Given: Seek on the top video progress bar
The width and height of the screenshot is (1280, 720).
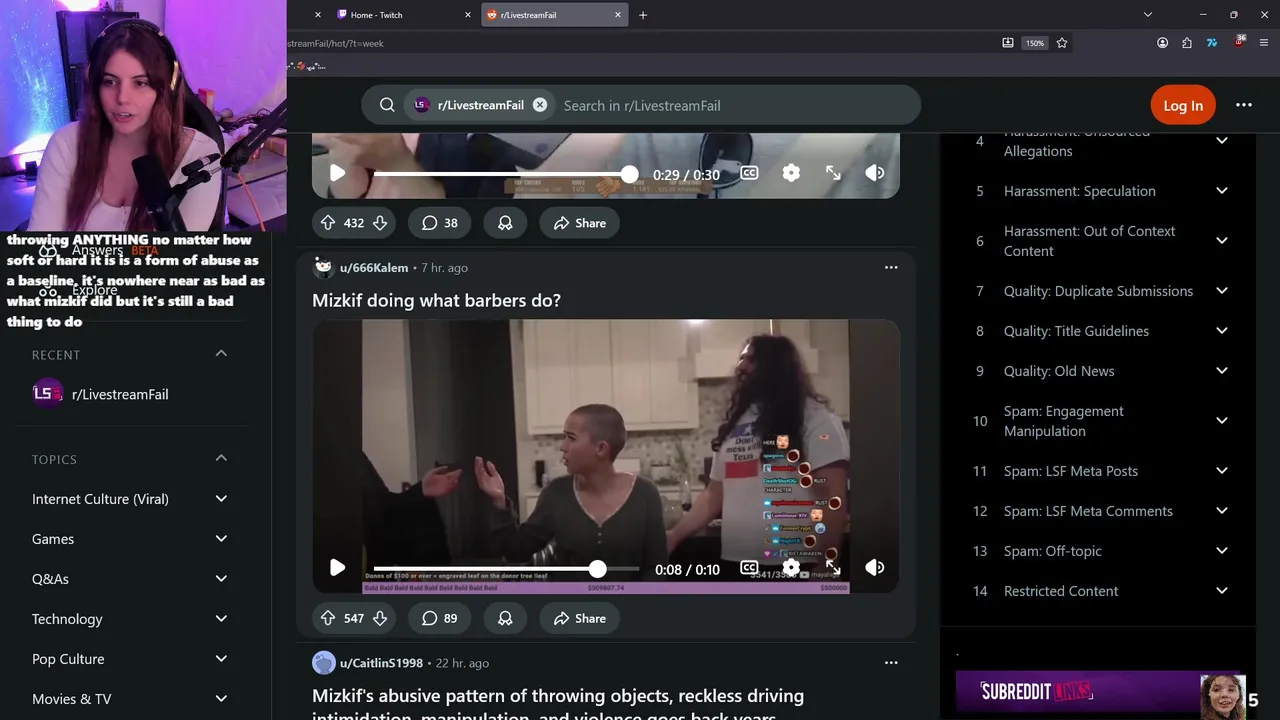Looking at the screenshot, I should 506,173.
